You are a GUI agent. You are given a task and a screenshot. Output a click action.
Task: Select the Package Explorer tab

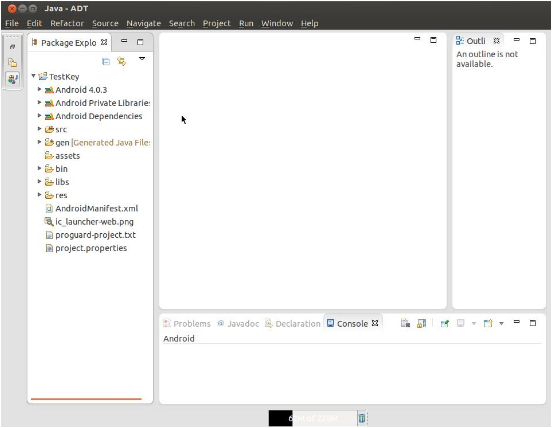[69, 43]
